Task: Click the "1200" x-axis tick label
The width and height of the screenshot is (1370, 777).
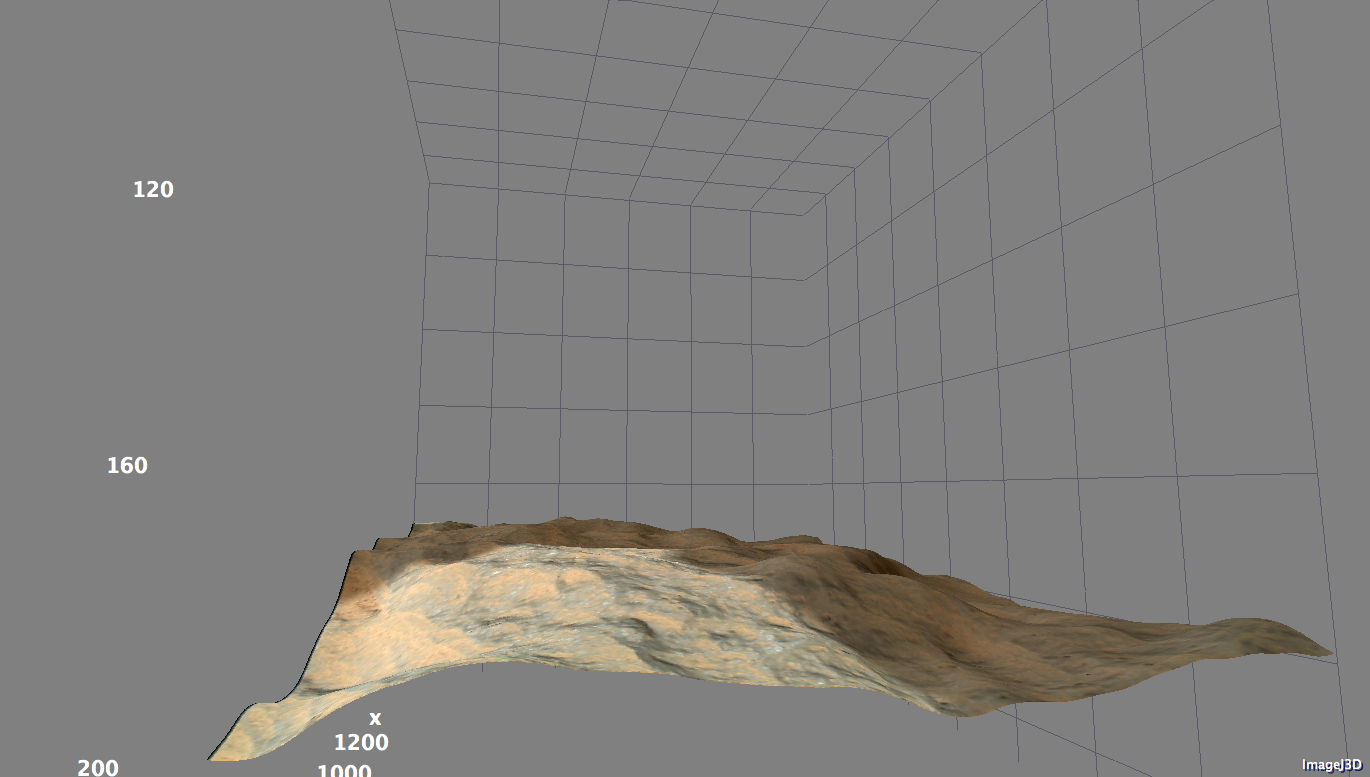Action: pyautogui.click(x=361, y=742)
